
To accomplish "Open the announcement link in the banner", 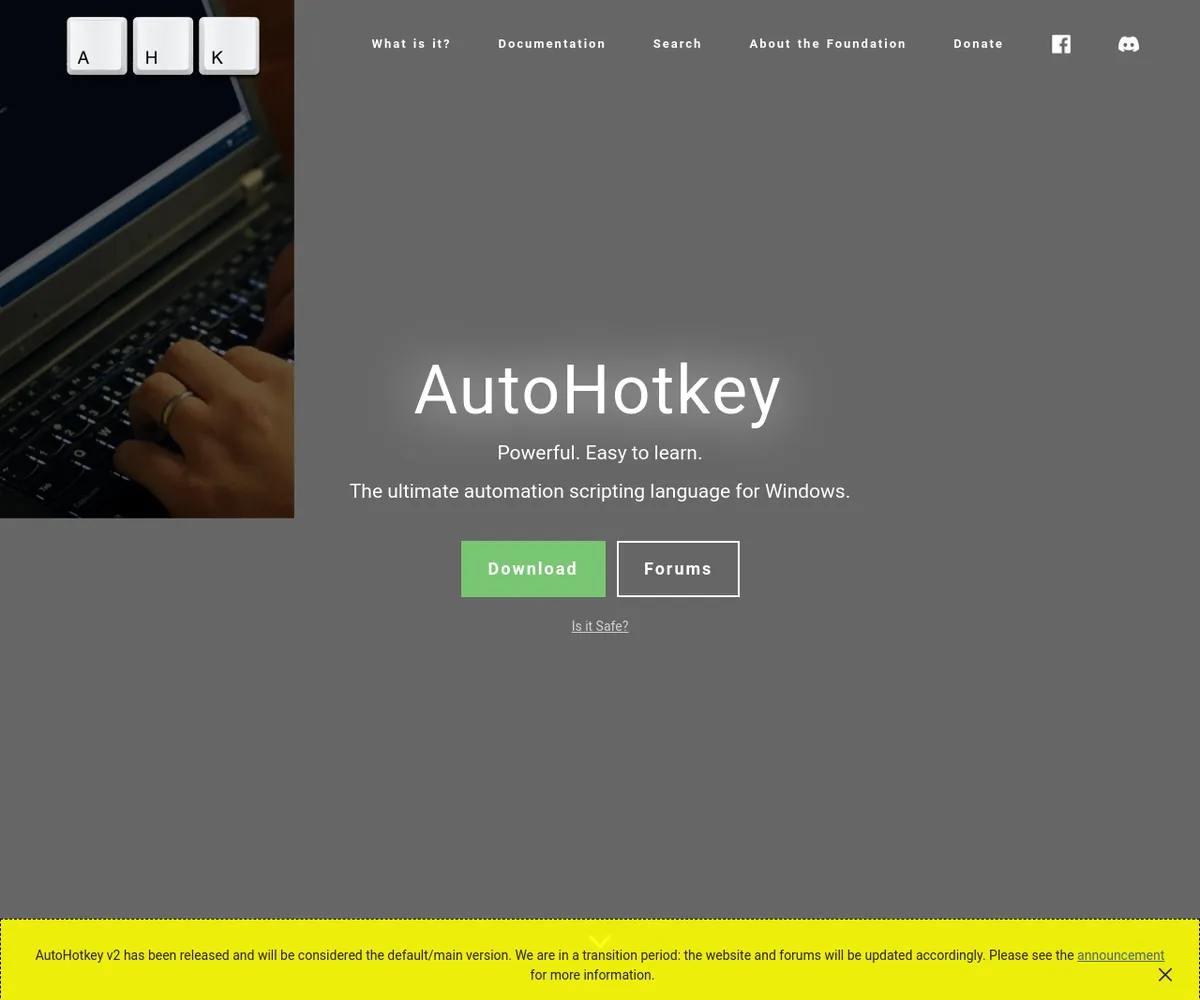I will 1120,955.
